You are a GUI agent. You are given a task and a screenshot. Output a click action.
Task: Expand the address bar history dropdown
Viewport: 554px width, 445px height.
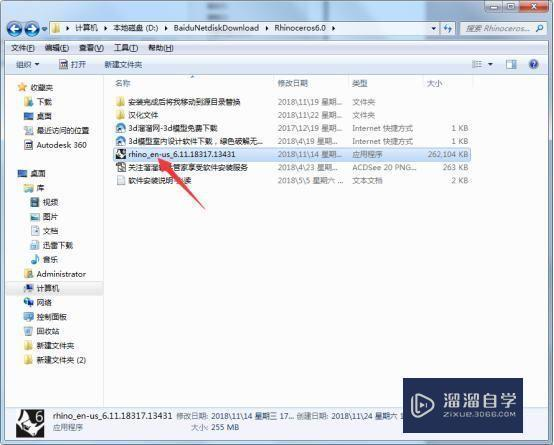pyautogui.click(x=434, y=28)
